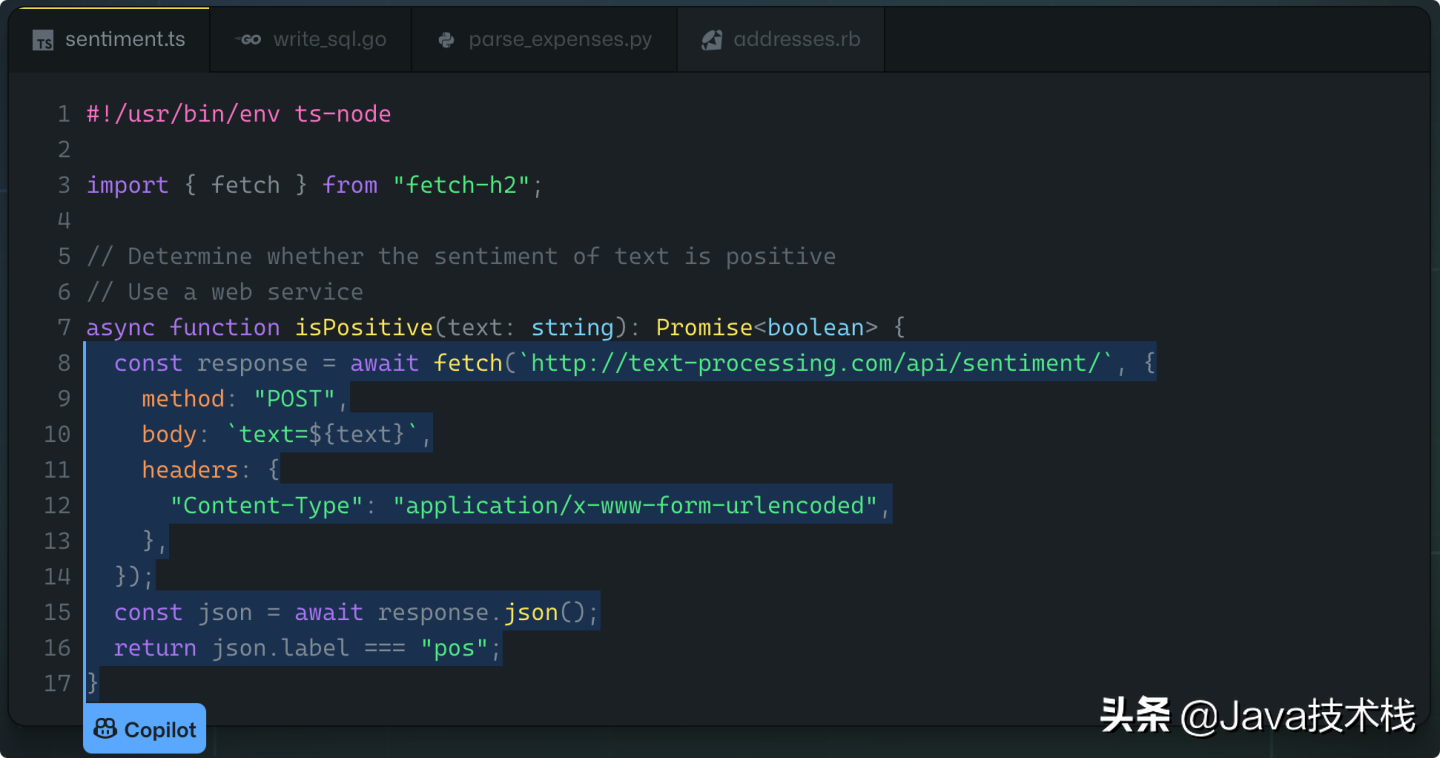Click the return keyword on line 16
The height and width of the screenshot is (758, 1440).
[x=155, y=648]
